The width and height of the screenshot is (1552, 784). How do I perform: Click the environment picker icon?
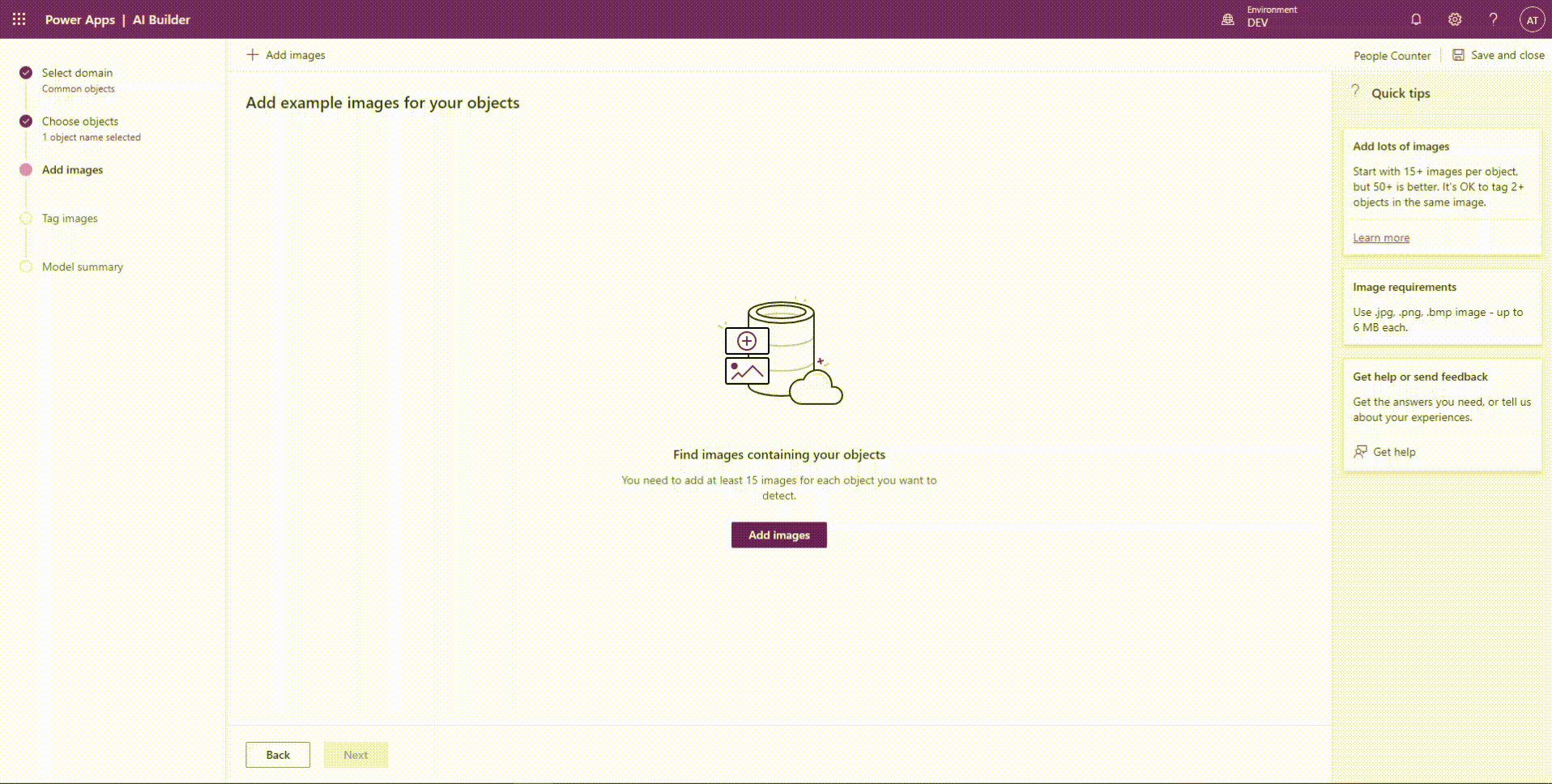click(1228, 19)
